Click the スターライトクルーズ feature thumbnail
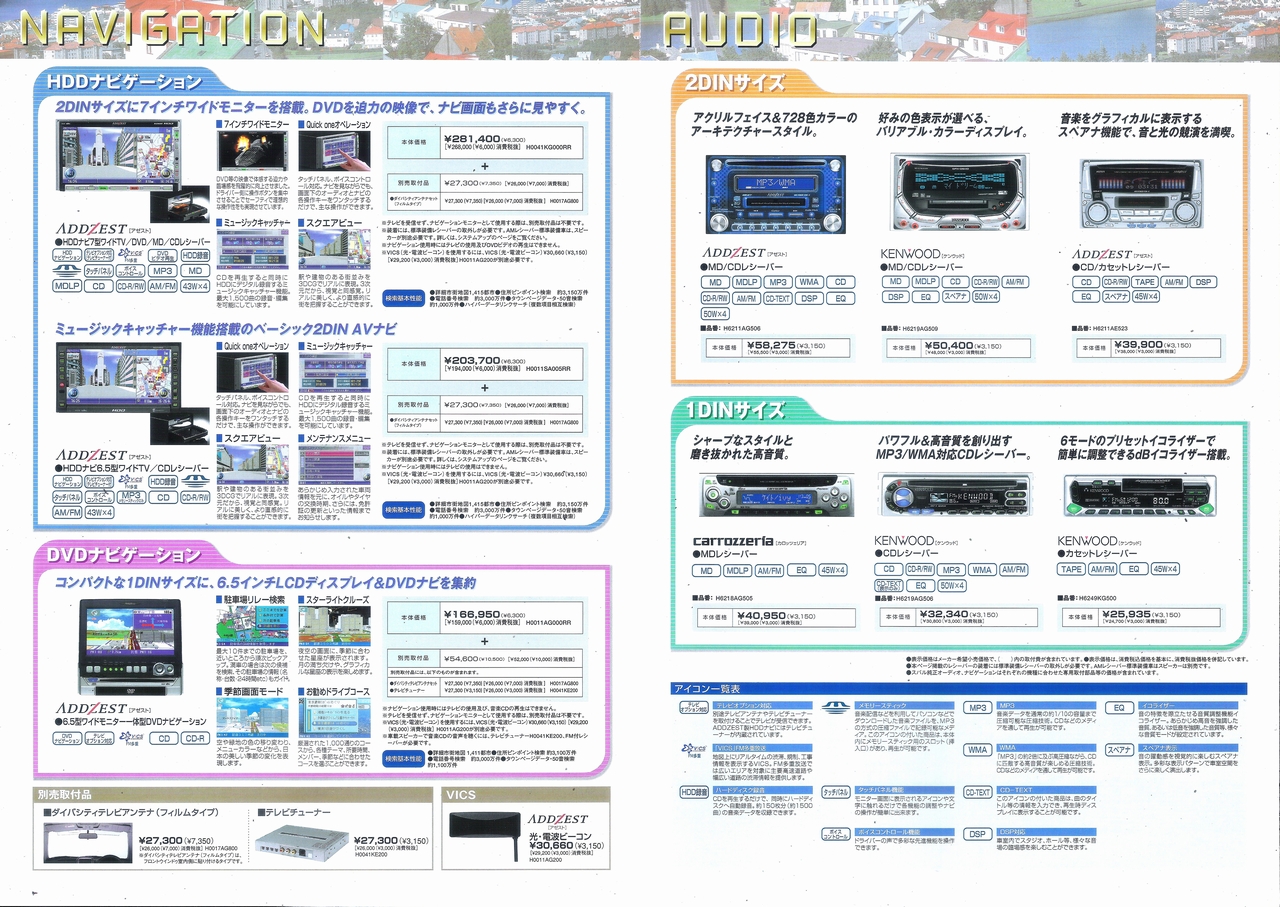Image resolution: width=1280 pixels, height=907 pixels. coord(335,626)
